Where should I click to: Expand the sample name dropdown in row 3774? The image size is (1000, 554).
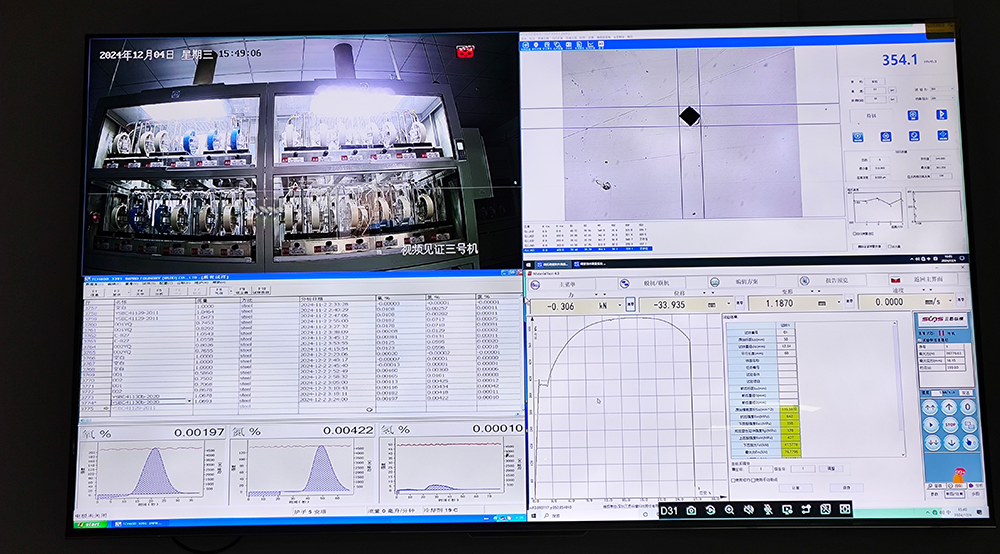(190, 400)
